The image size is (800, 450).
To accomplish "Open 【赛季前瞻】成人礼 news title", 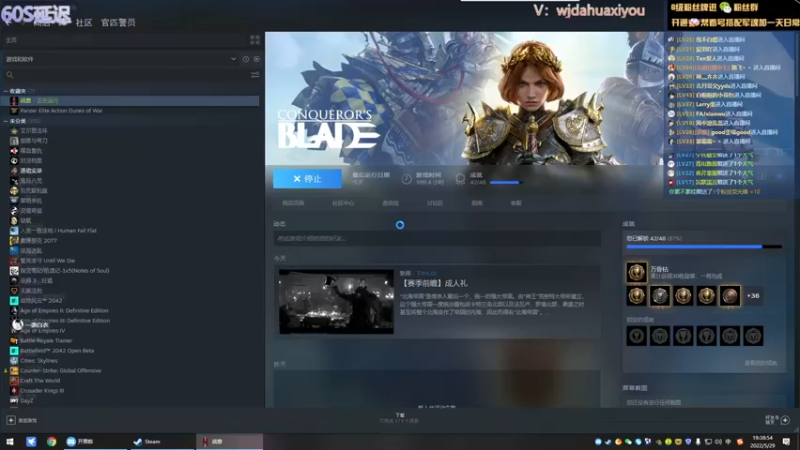I will [435, 283].
